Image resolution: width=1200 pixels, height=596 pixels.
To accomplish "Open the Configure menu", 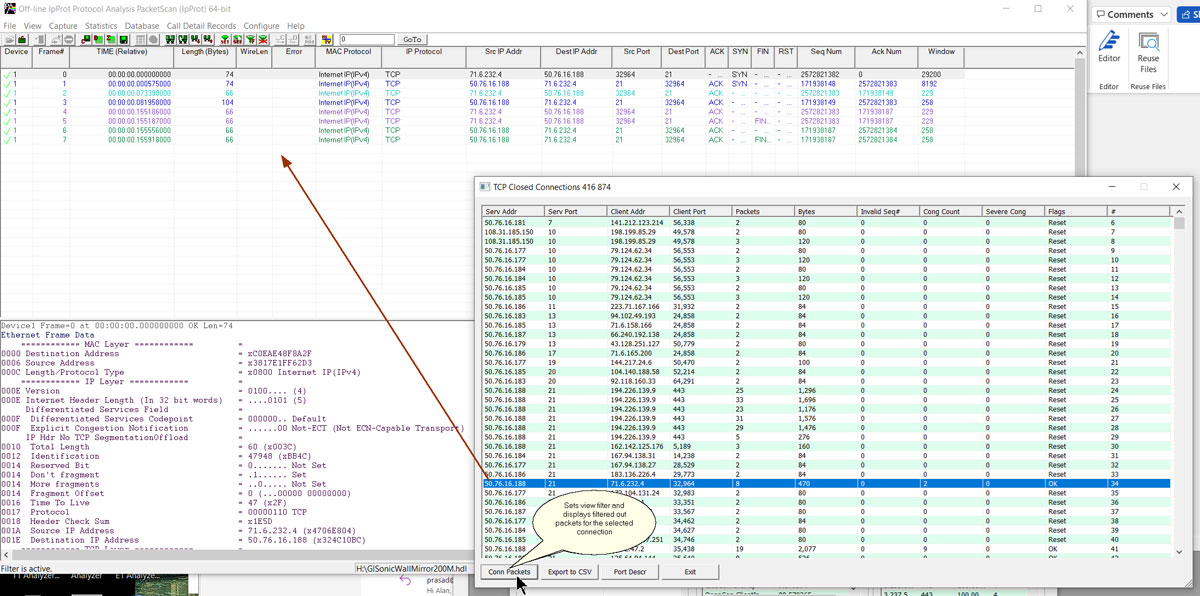I will point(261,25).
